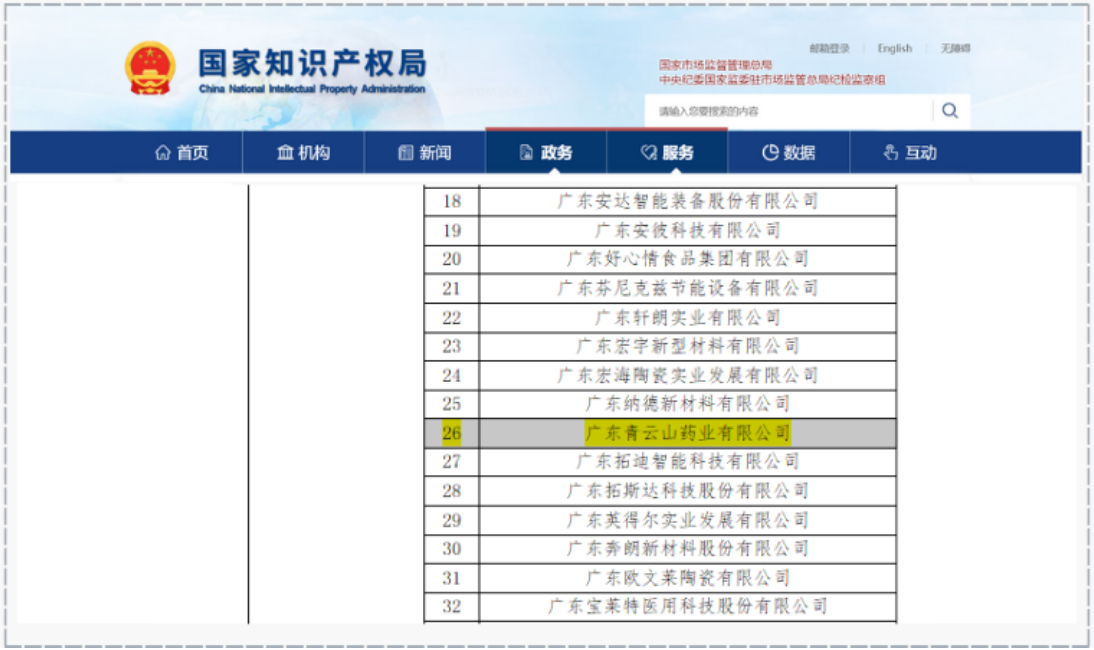Image resolution: width=1094 pixels, height=650 pixels.
Task: Click the national emblem logo
Action: 150,68
